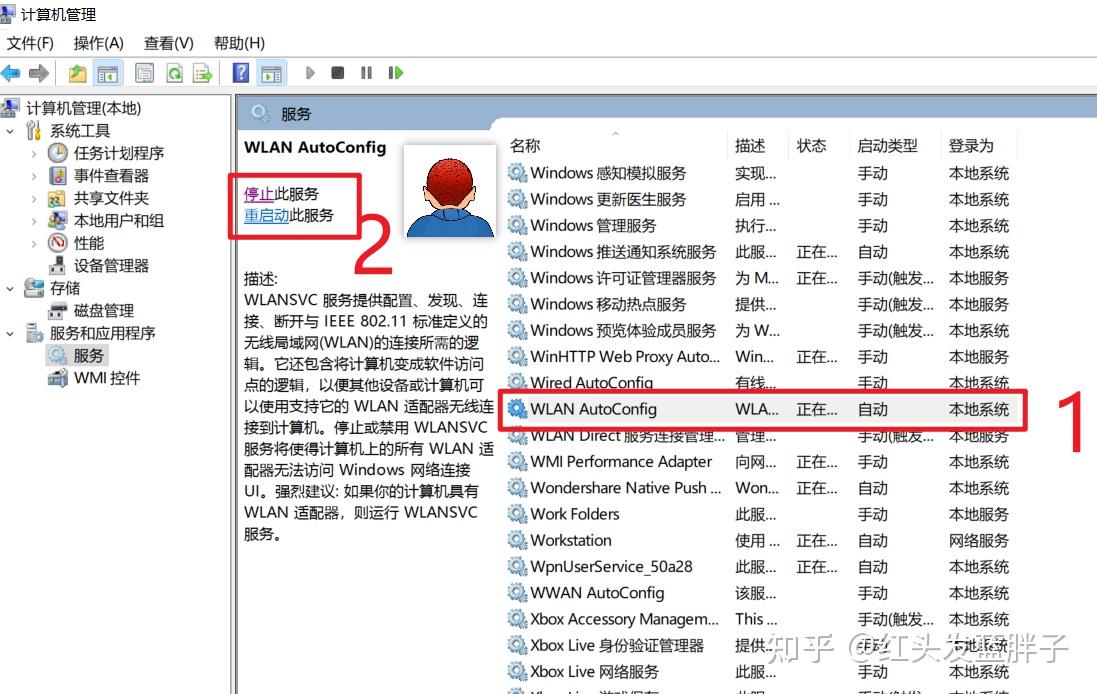This screenshot has height=694, width=1097.
Task: Select the Windows 管理服务 row
Action: pos(763,225)
